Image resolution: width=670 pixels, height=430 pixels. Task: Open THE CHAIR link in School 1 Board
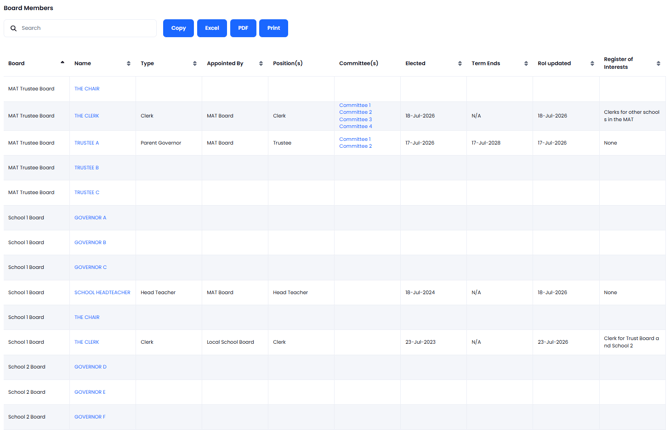87,317
